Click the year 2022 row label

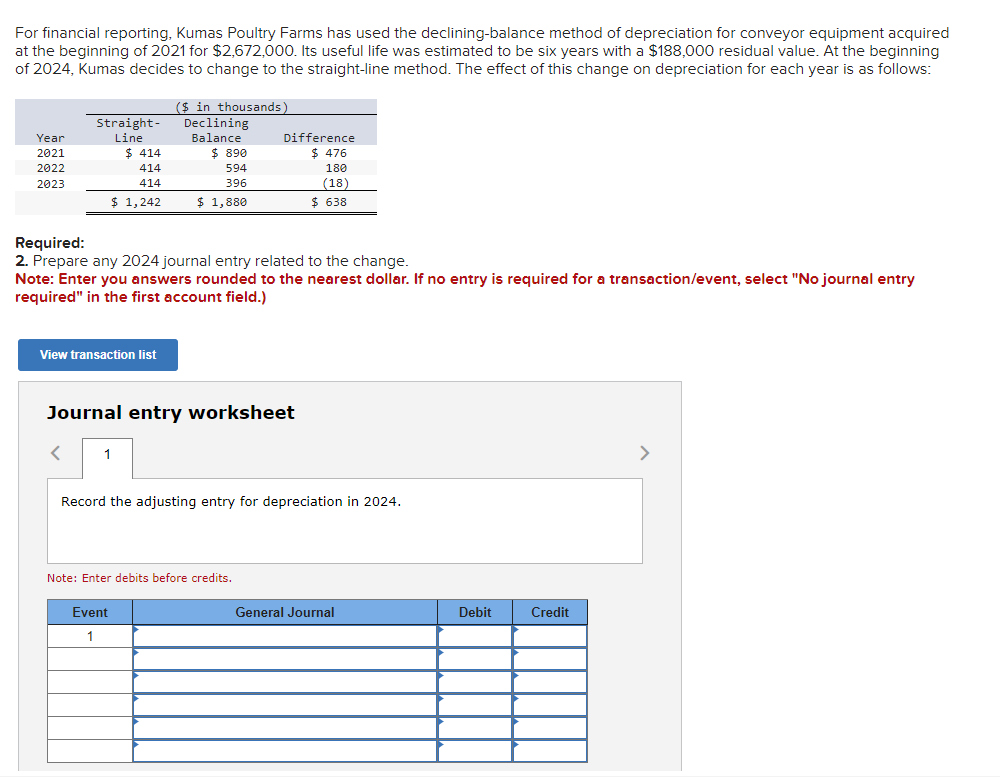tap(50, 168)
